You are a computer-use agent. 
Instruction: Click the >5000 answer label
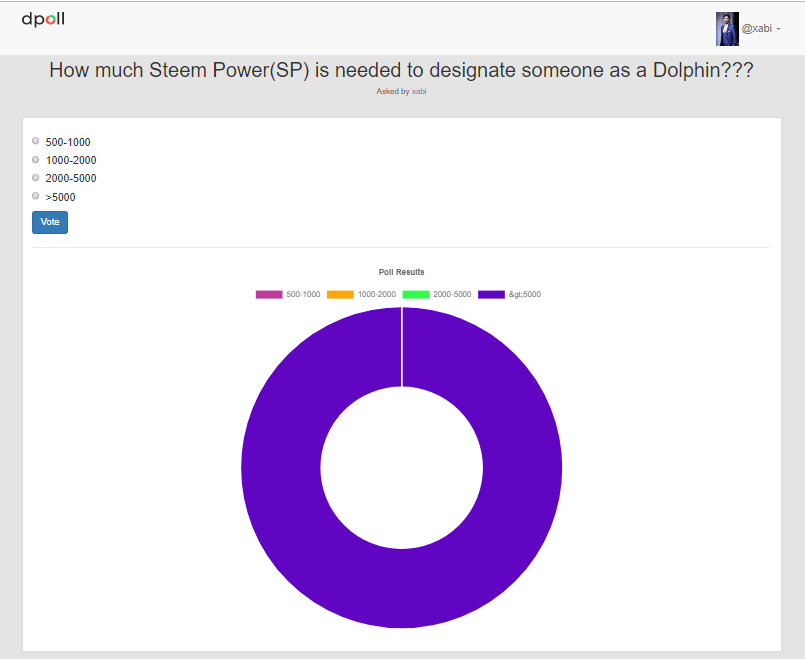click(x=60, y=197)
